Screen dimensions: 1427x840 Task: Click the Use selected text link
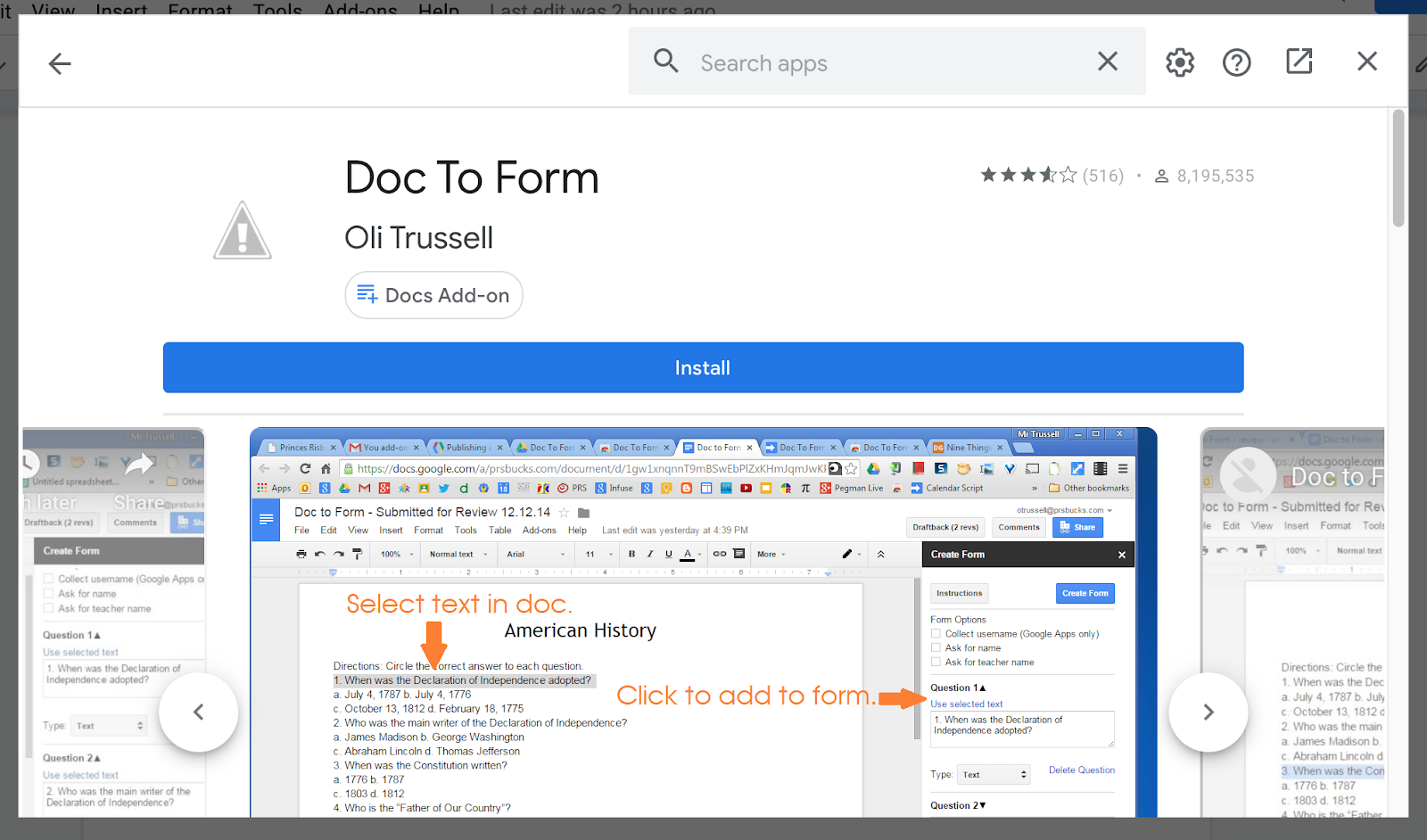tap(966, 704)
